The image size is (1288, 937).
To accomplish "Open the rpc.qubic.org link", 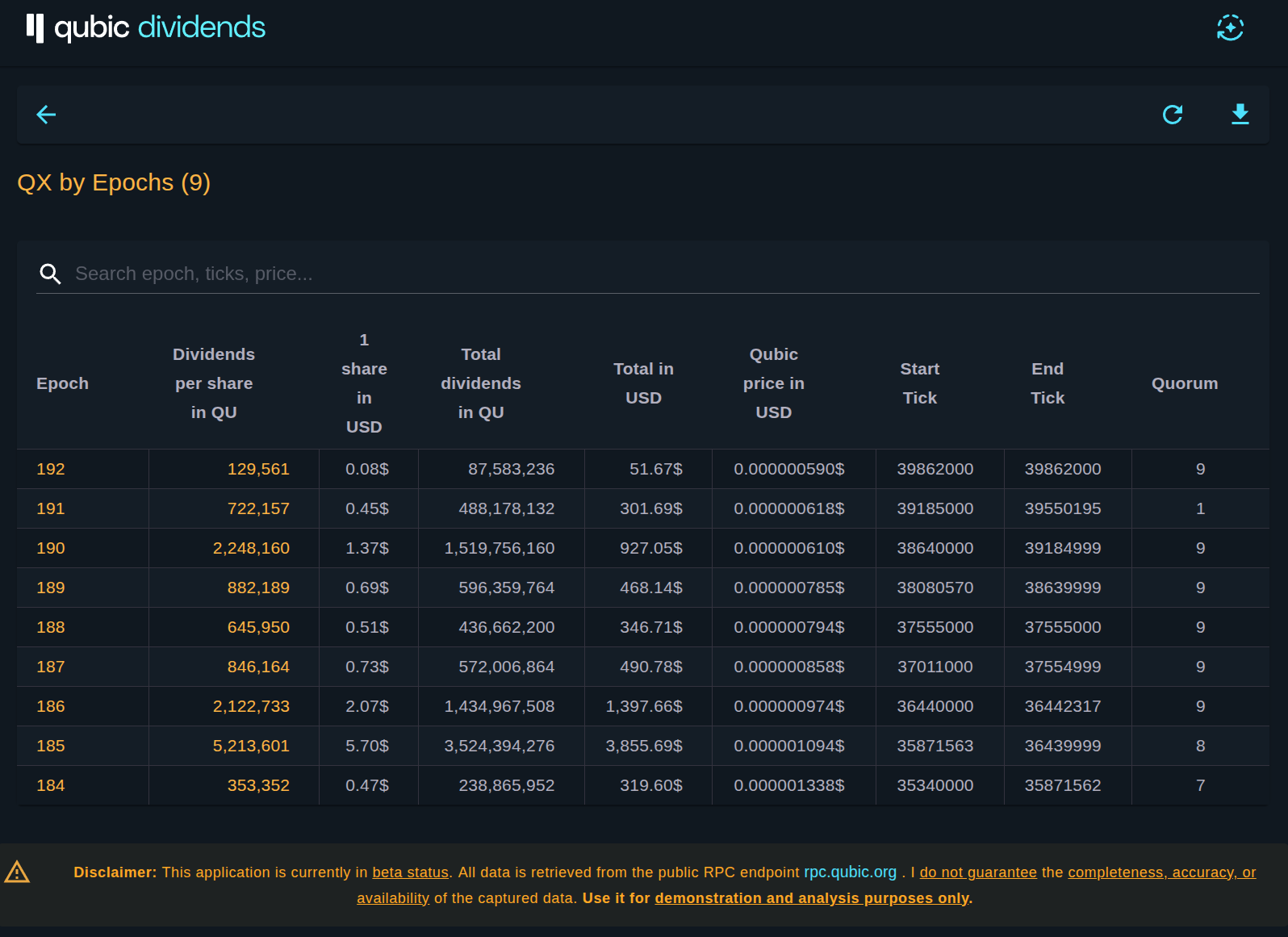I will (850, 872).
